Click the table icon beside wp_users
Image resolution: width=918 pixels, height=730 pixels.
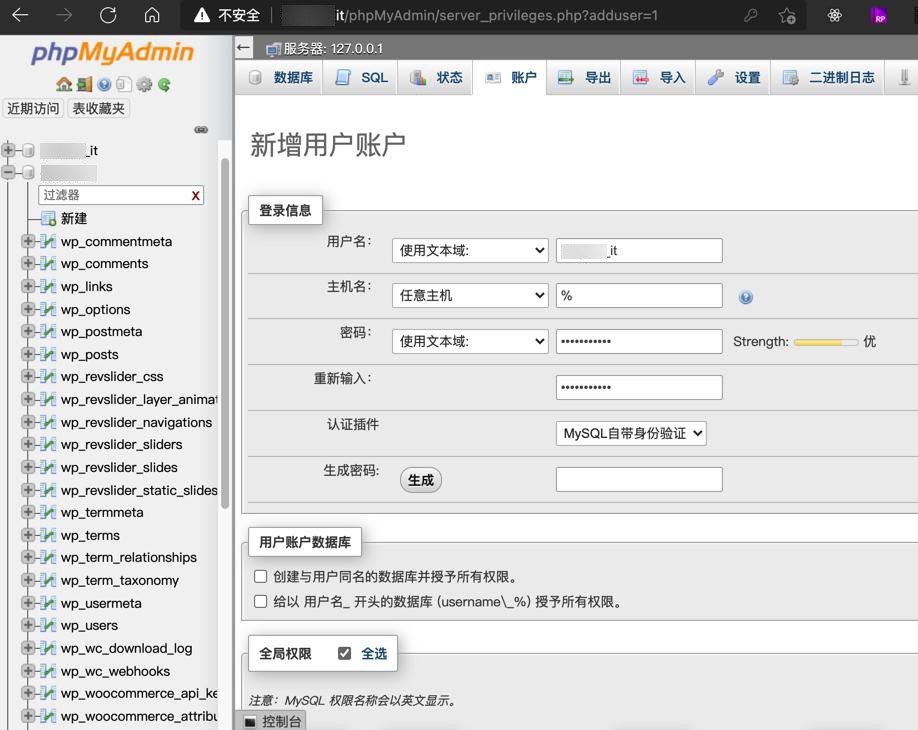tap(48, 625)
